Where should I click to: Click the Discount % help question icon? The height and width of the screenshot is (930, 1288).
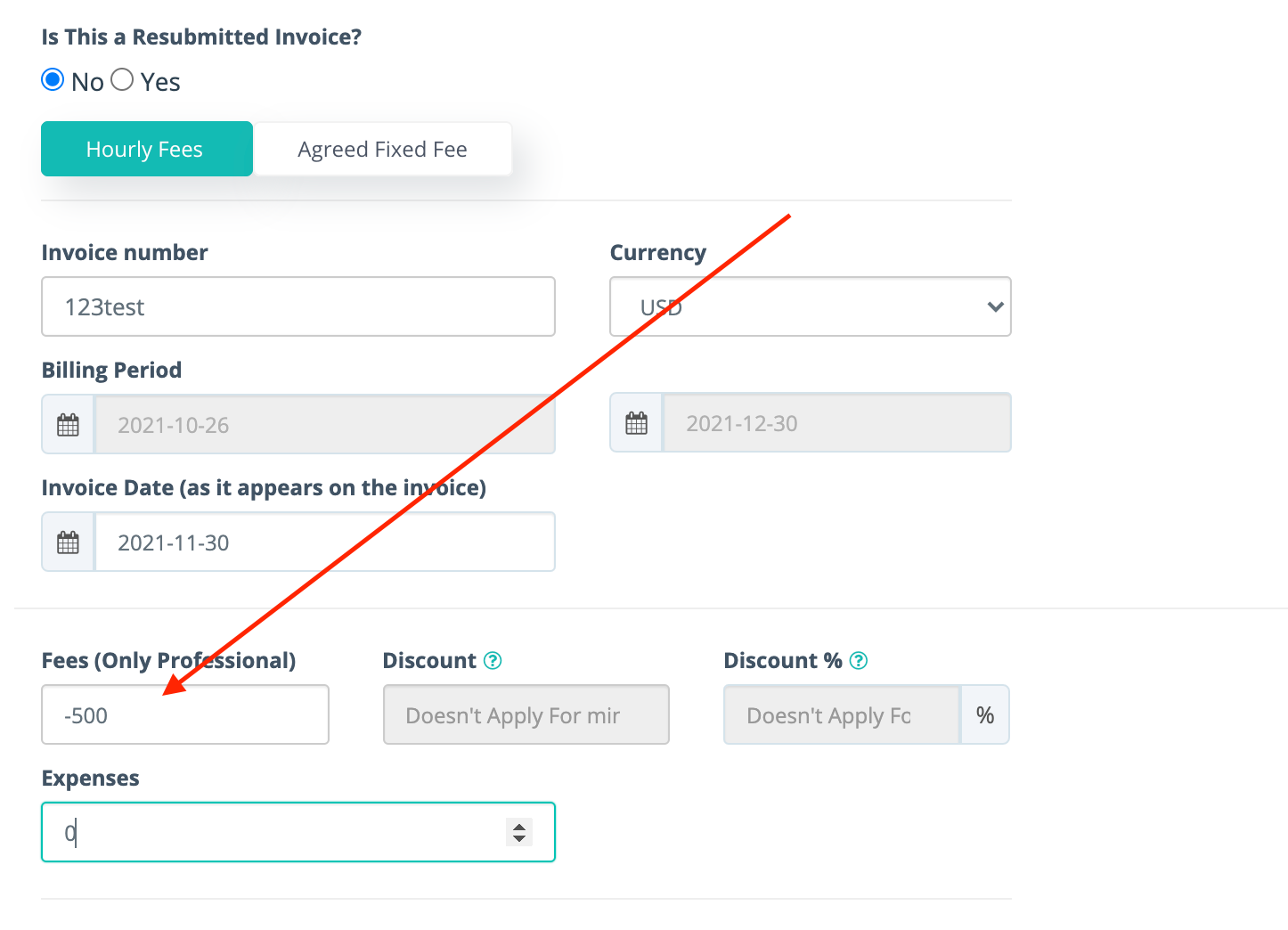point(859,660)
